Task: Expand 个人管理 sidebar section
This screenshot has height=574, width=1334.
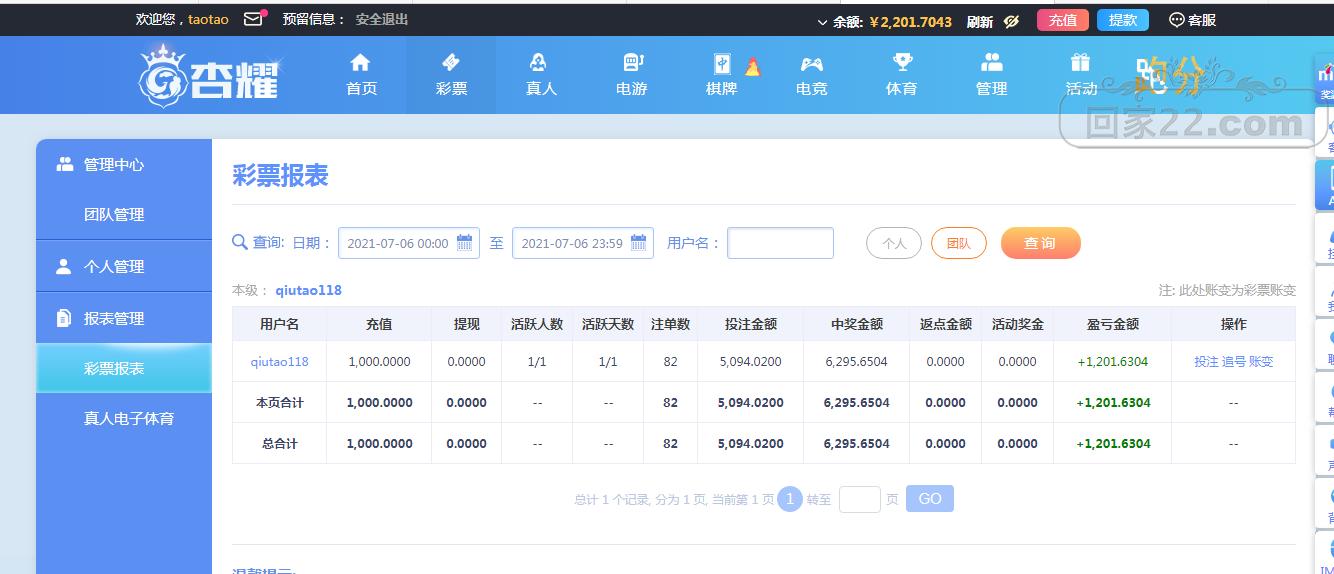Action: coord(124,267)
